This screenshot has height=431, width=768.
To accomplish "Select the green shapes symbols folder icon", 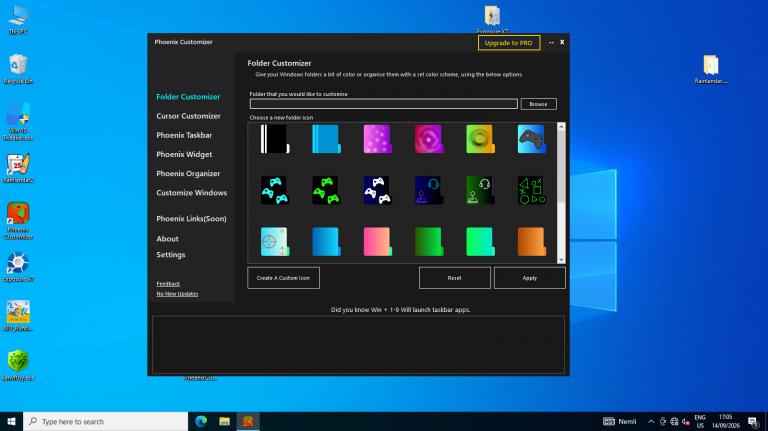I will [x=531, y=191].
